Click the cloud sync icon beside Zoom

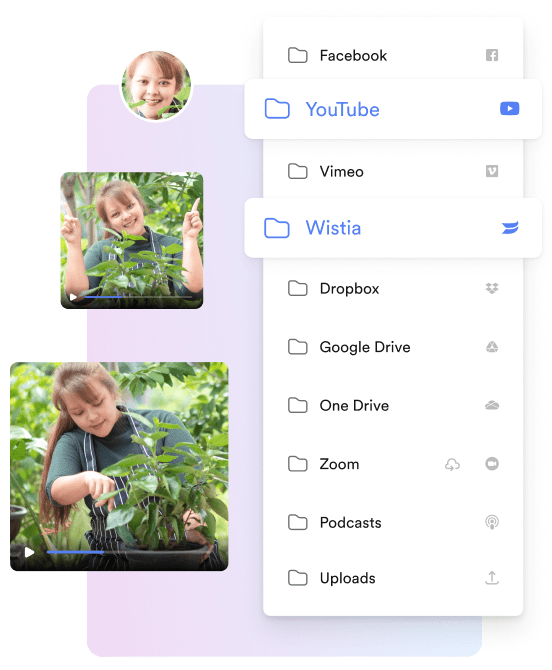(452, 464)
